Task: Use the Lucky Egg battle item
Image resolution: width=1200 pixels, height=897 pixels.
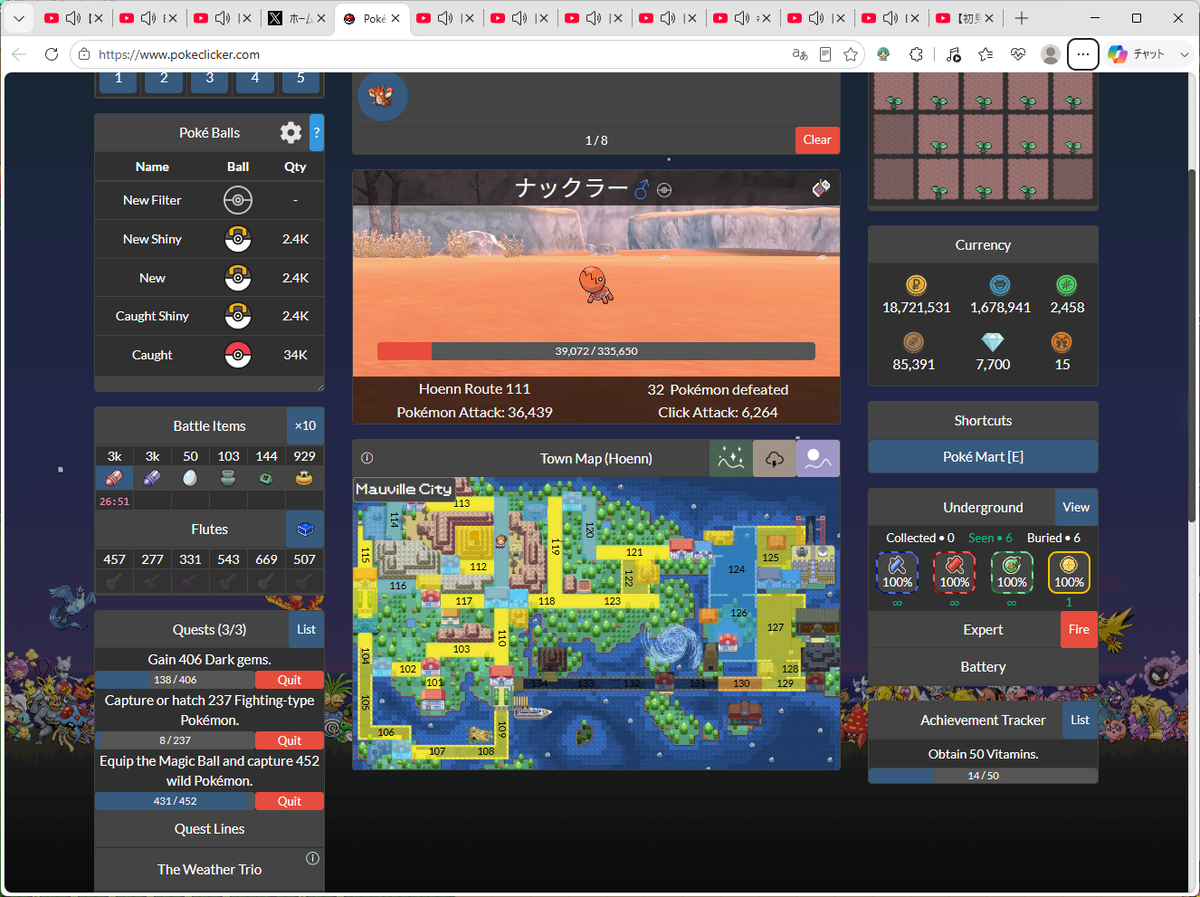Action: [x=190, y=478]
